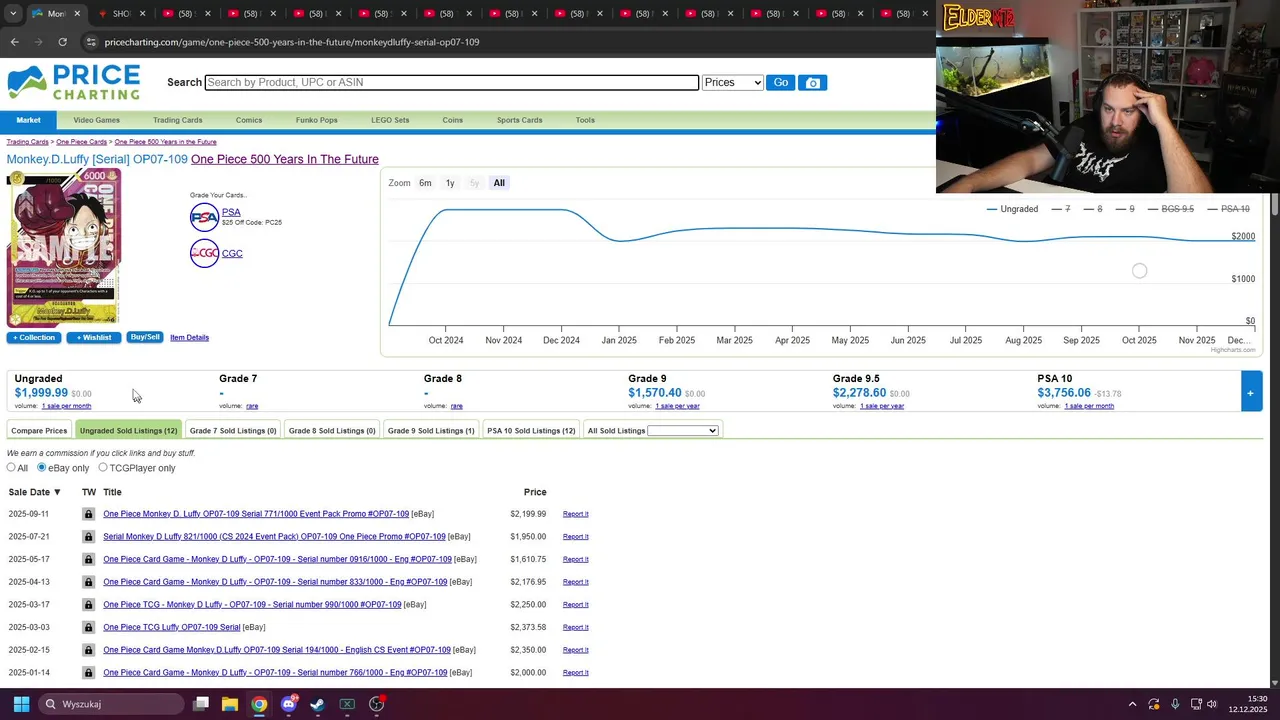This screenshot has height=720, width=1280.
Task: Click lock icon for 2025-03-17 sale
Action: (88, 605)
